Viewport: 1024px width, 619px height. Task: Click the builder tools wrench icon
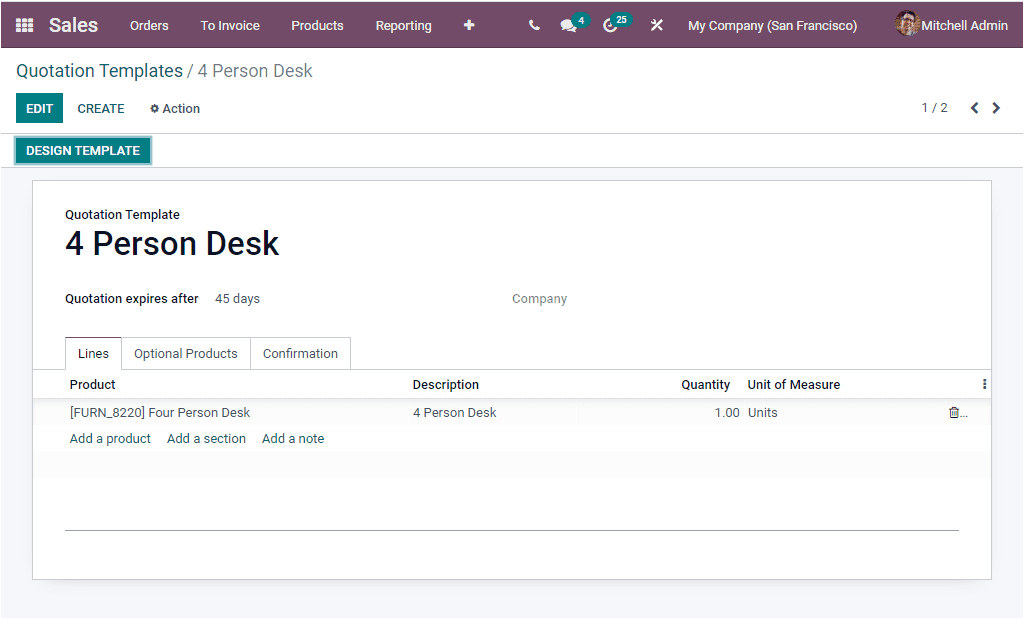tap(657, 25)
